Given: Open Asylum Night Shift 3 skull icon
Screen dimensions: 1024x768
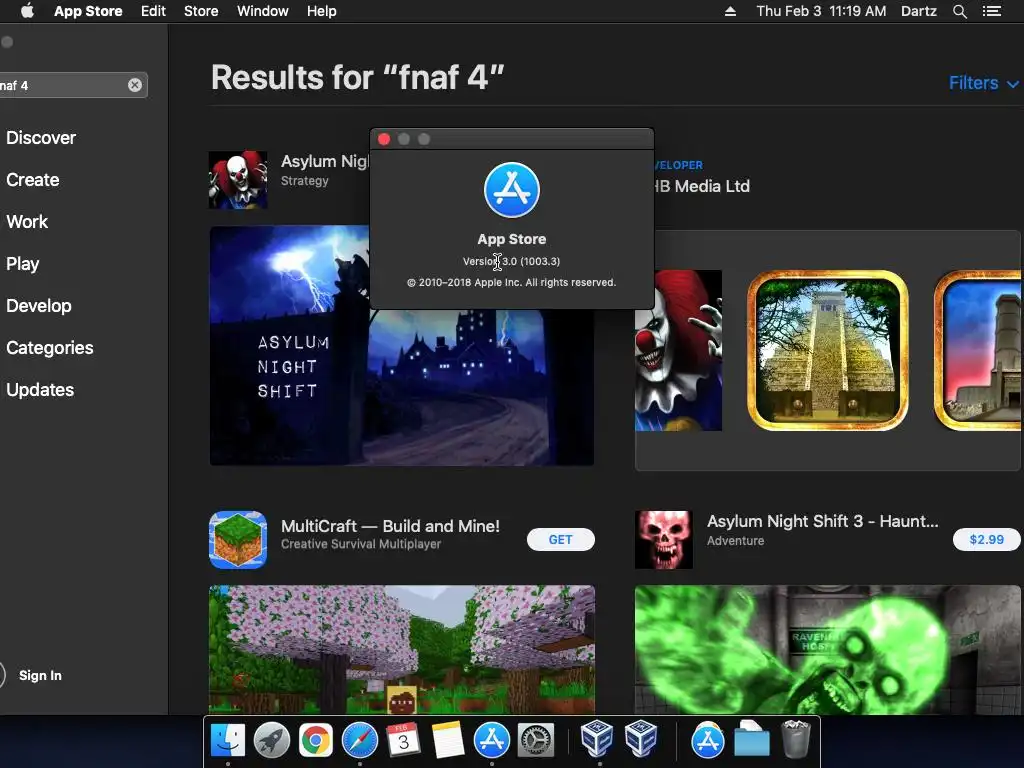Looking at the screenshot, I should pyautogui.click(x=664, y=539).
